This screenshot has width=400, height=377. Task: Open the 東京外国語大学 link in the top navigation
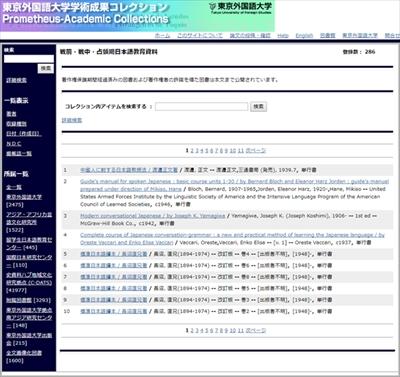coord(360,35)
